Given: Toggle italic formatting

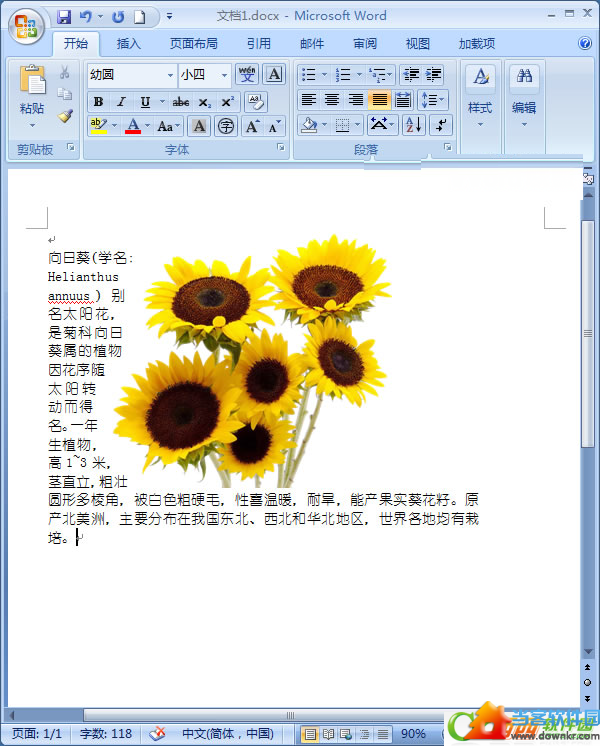Looking at the screenshot, I should click(x=122, y=102).
